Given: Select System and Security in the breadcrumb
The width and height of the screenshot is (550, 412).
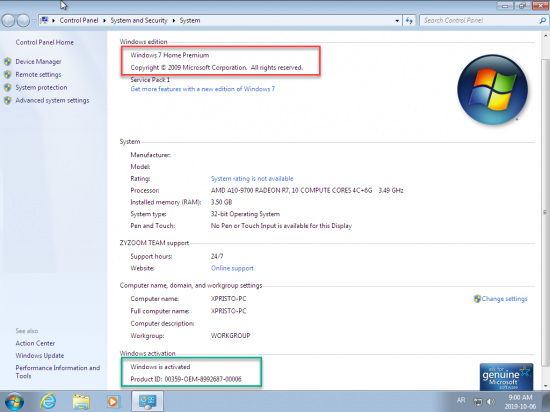Looking at the screenshot, I should (x=139, y=20).
